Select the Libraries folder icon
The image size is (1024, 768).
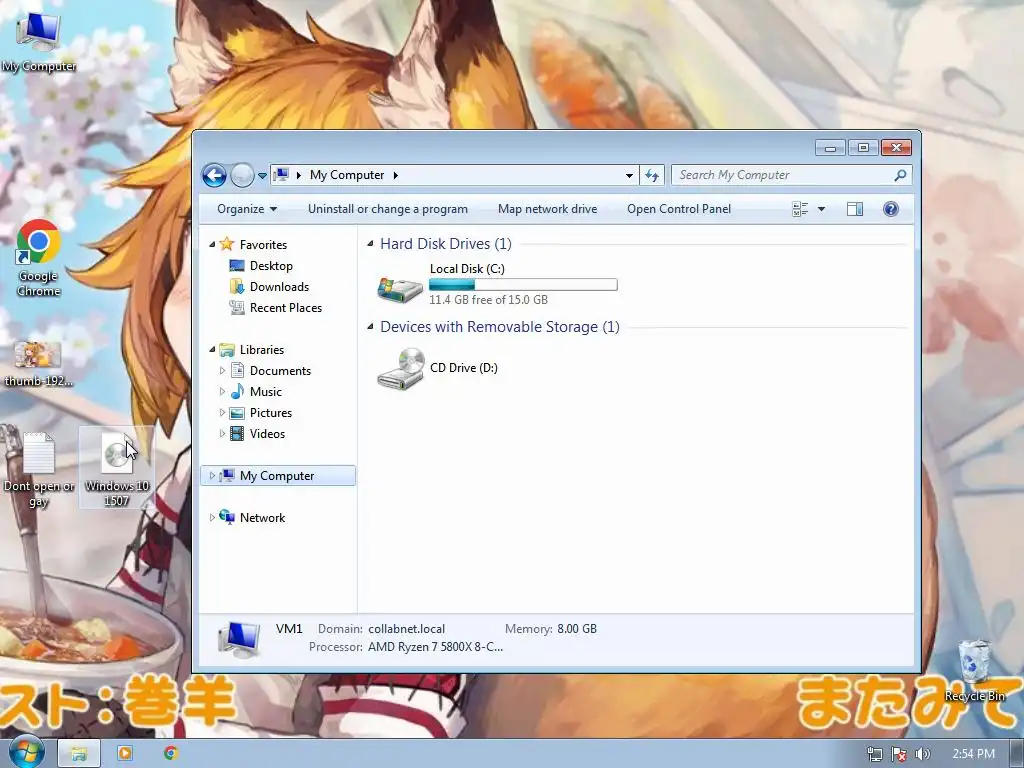(227, 349)
